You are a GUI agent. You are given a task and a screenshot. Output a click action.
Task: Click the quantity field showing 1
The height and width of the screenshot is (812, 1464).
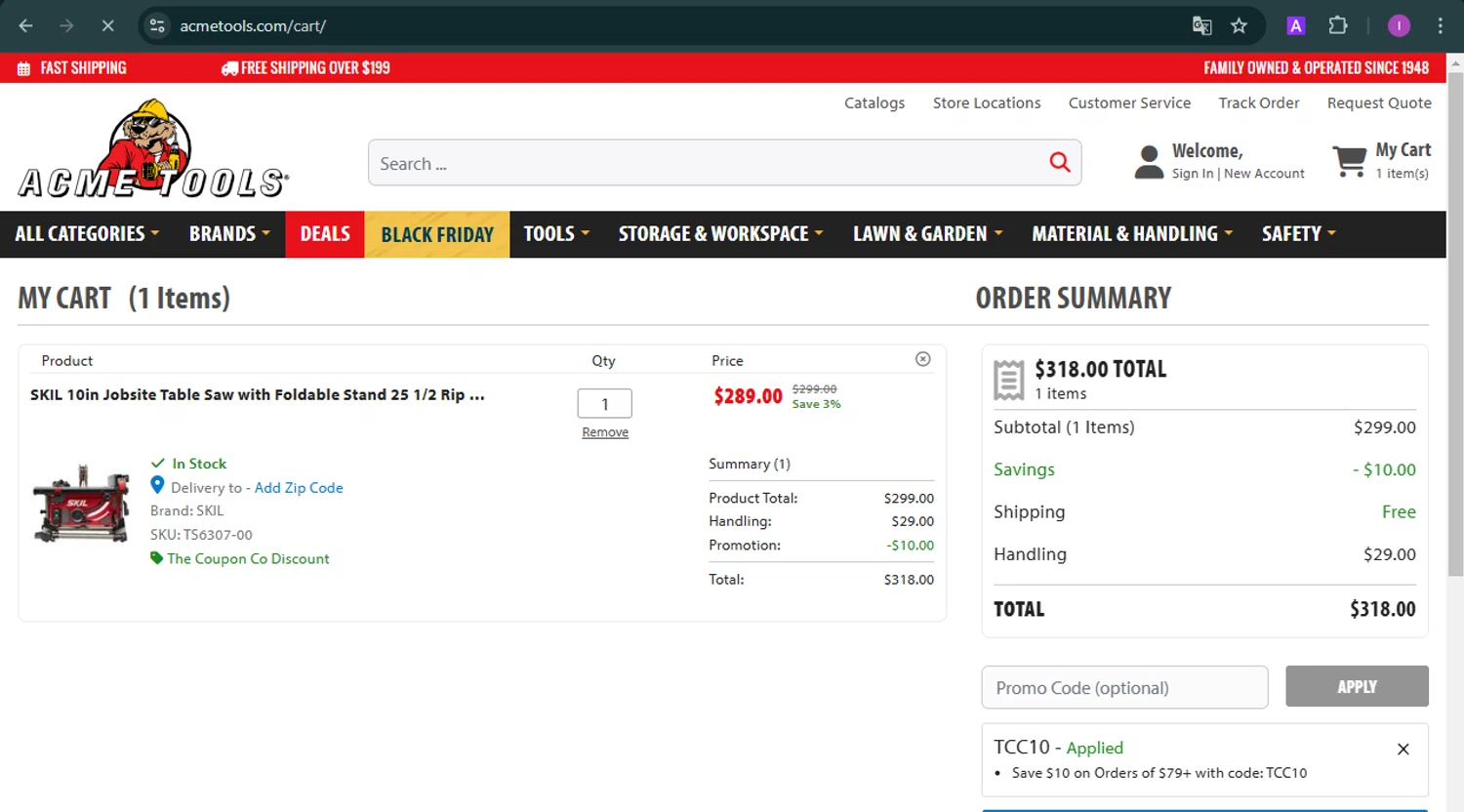coord(605,403)
